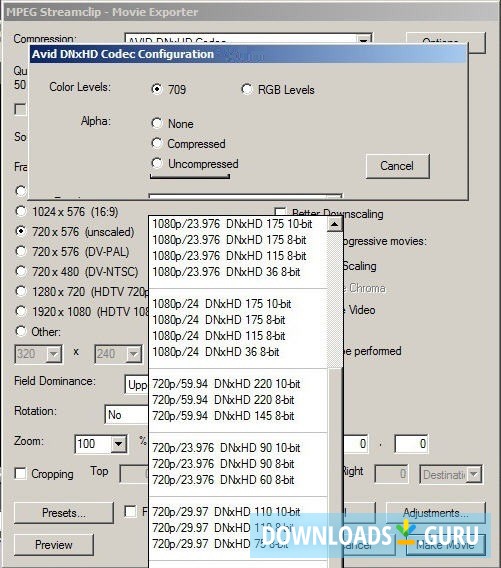Enable Better Downscaling checkbox
This screenshot has height=568, width=501.
click(280, 212)
